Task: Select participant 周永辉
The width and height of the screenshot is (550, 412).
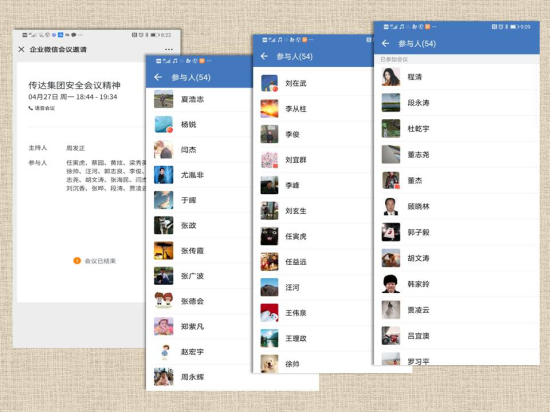Action: [x=199, y=377]
